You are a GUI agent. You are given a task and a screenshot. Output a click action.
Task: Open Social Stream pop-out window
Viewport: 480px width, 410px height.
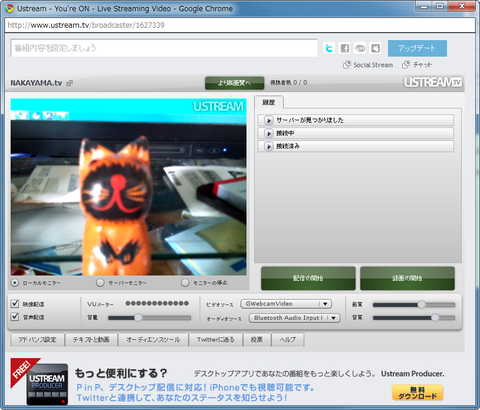coord(368,65)
